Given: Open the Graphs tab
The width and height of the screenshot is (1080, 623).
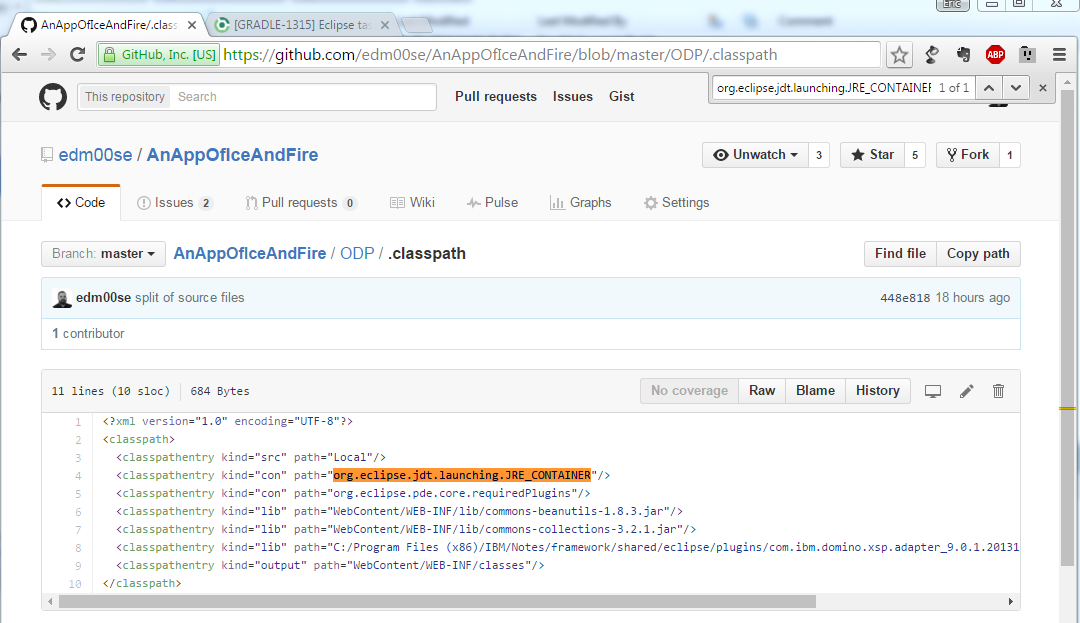Looking at the screenshot, I should tap(580, 203).
